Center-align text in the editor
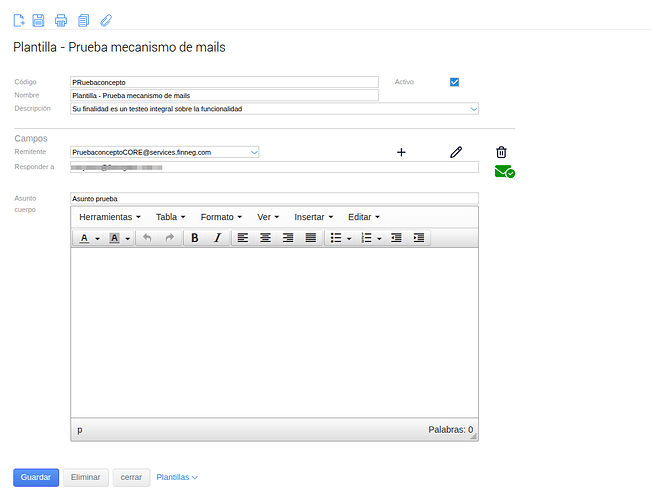Viewport: 652px width, 500px height. pyautogui.click(x=265, y=238)
